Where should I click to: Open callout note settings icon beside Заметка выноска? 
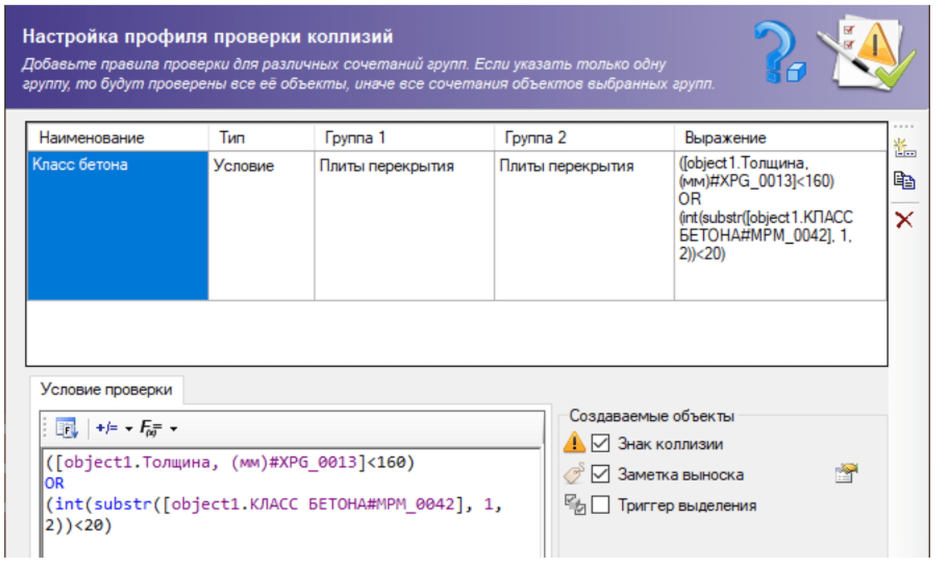pos(847,474)
